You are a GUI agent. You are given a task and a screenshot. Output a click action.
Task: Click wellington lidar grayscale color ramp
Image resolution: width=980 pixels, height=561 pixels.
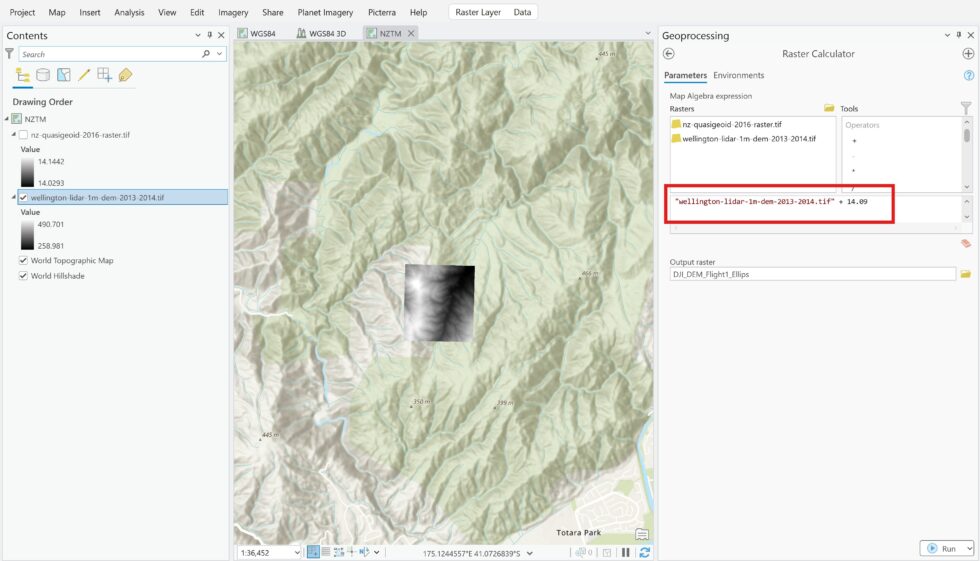click(x=28, y=235)
